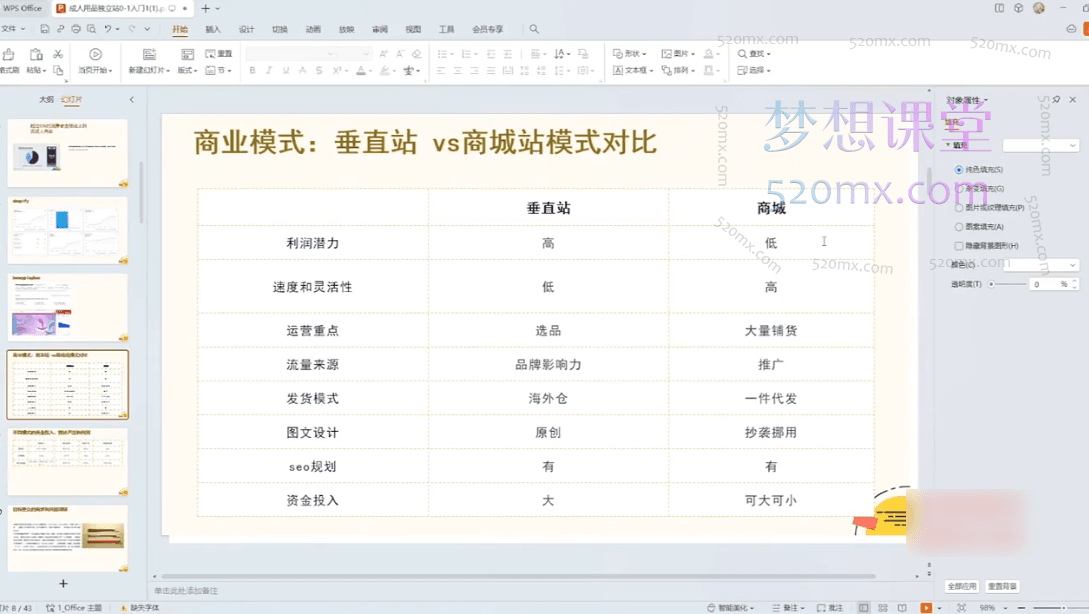The image size is (1089, 614).
Task: Select gradient fill option
Action: (x=960, y=187)
